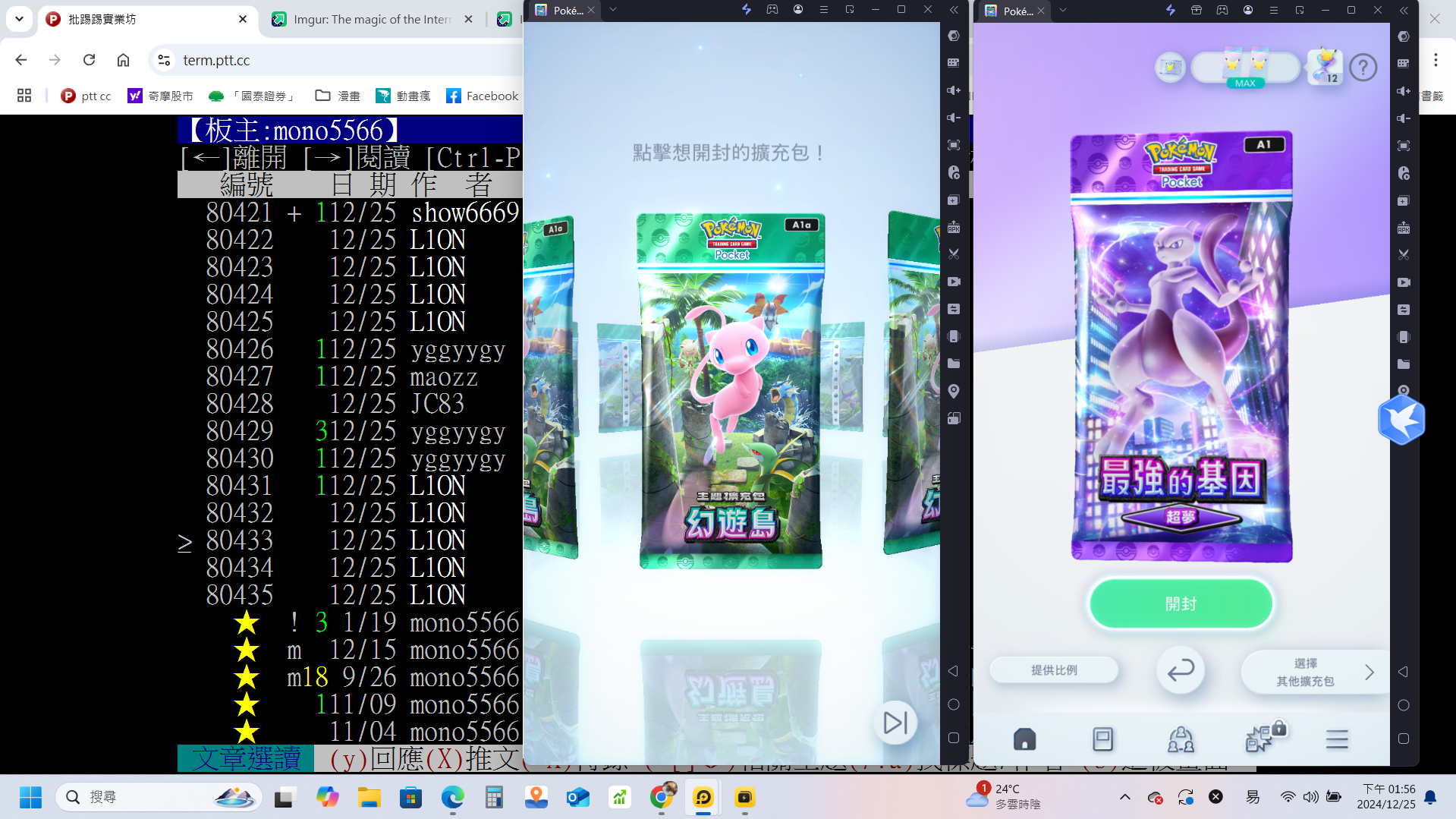This screenshot has height=819, width=1456.
Task: Tap the MAX pack stamina gauge
Action: (1246, 68)
